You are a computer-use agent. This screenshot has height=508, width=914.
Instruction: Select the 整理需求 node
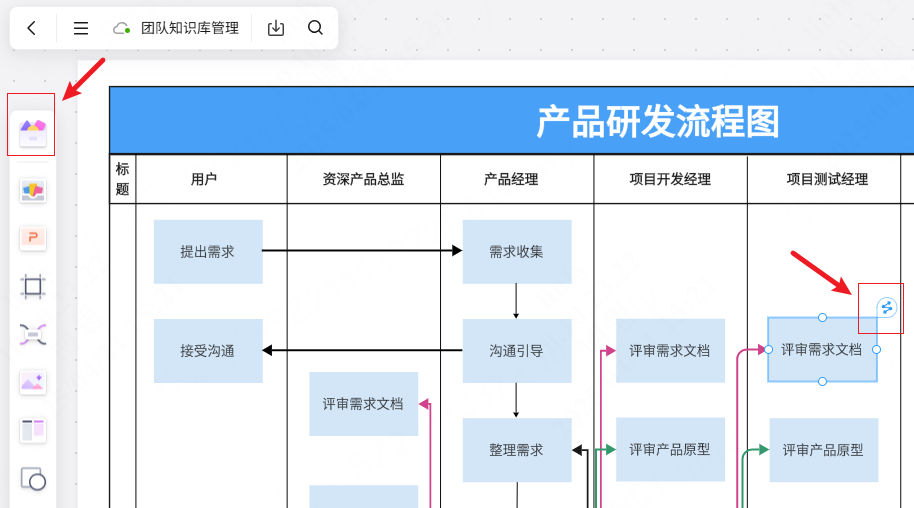pyautogui.click(x=517, y=450)
